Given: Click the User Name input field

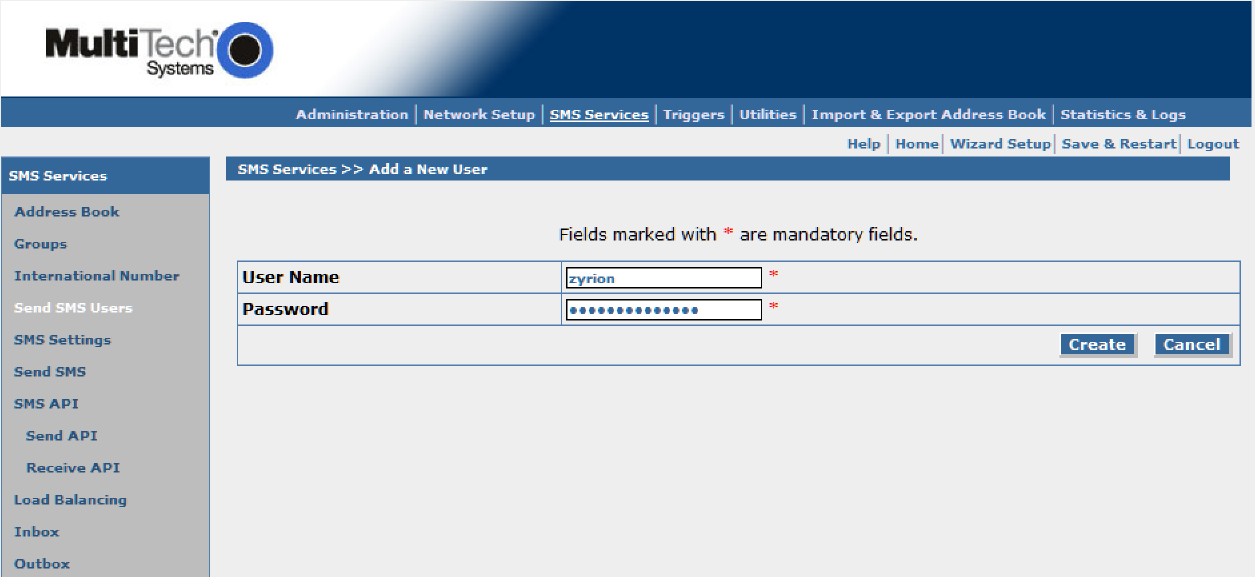Looking at the screenshot, I should click(x=663, y=278).
